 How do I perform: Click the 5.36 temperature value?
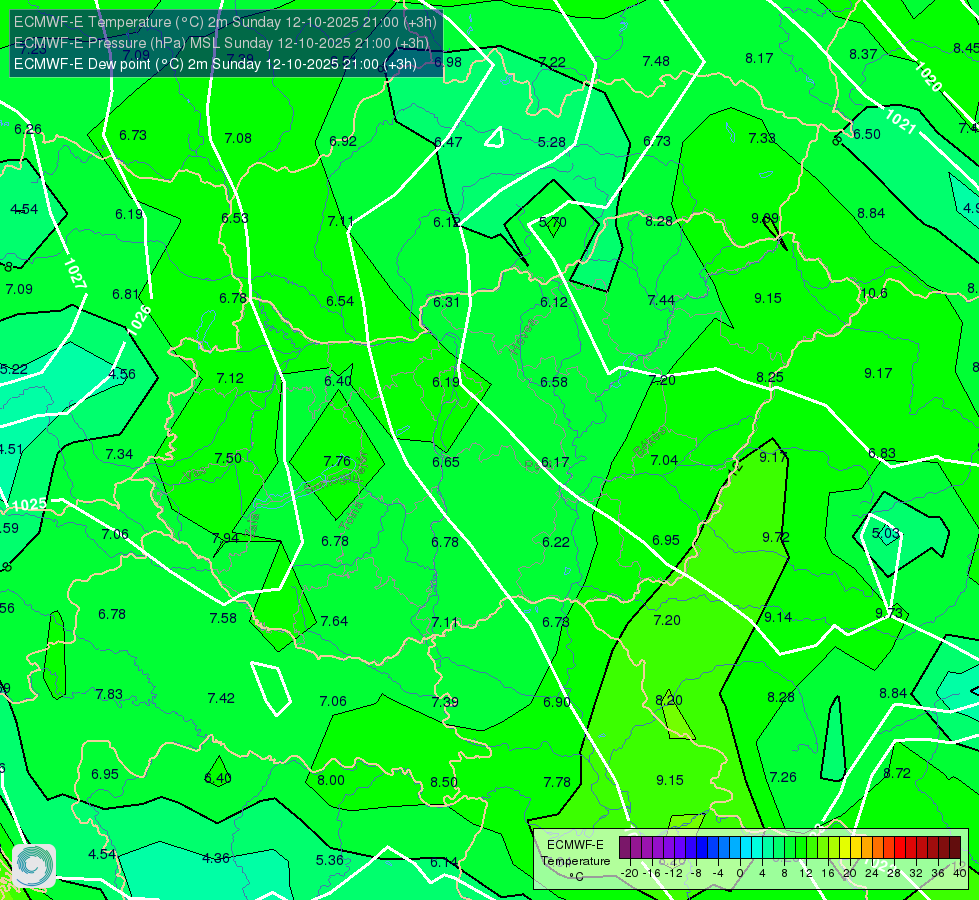coord(330,860)
